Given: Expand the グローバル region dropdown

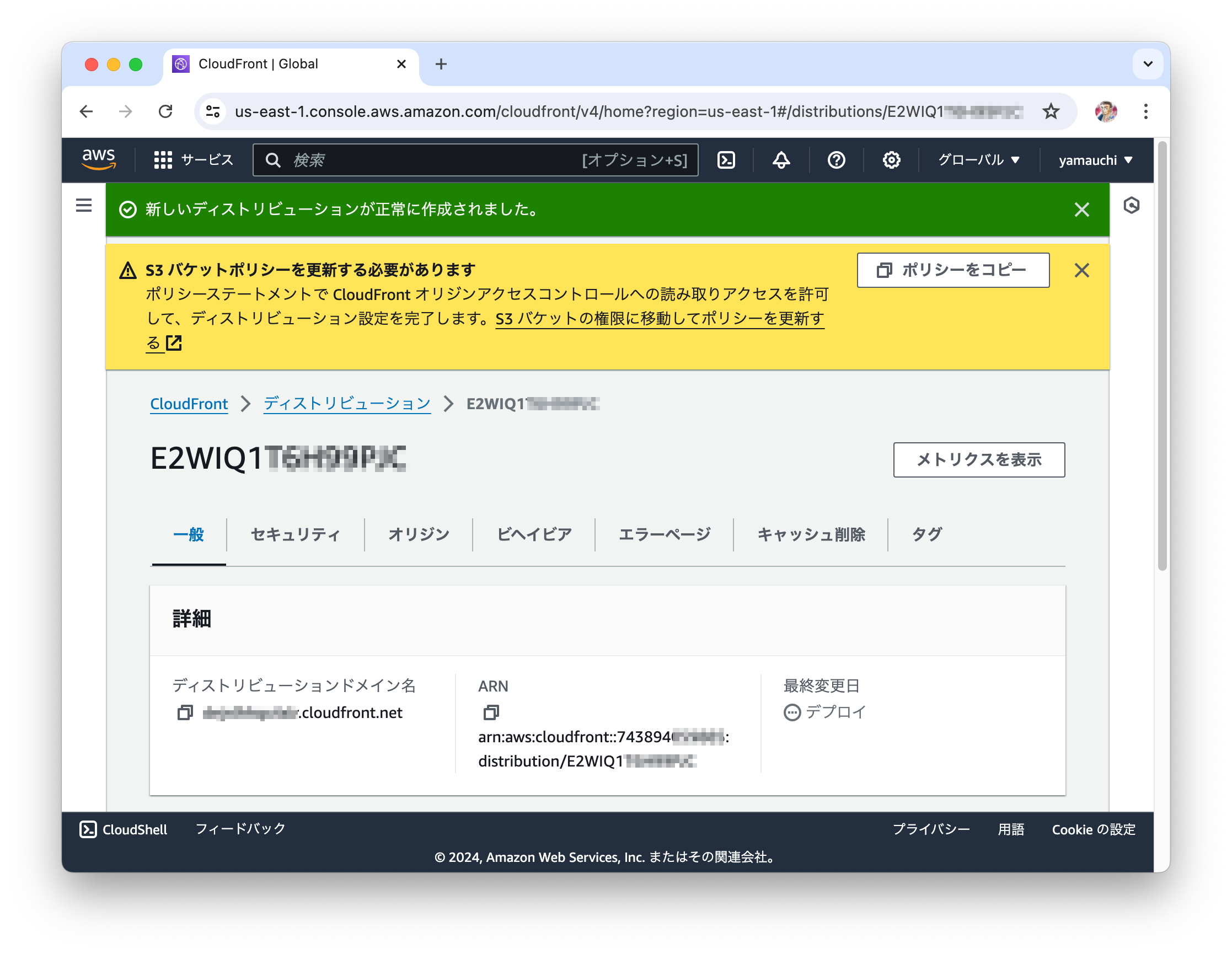Looking at the screenshot, I should pos(979,160).
